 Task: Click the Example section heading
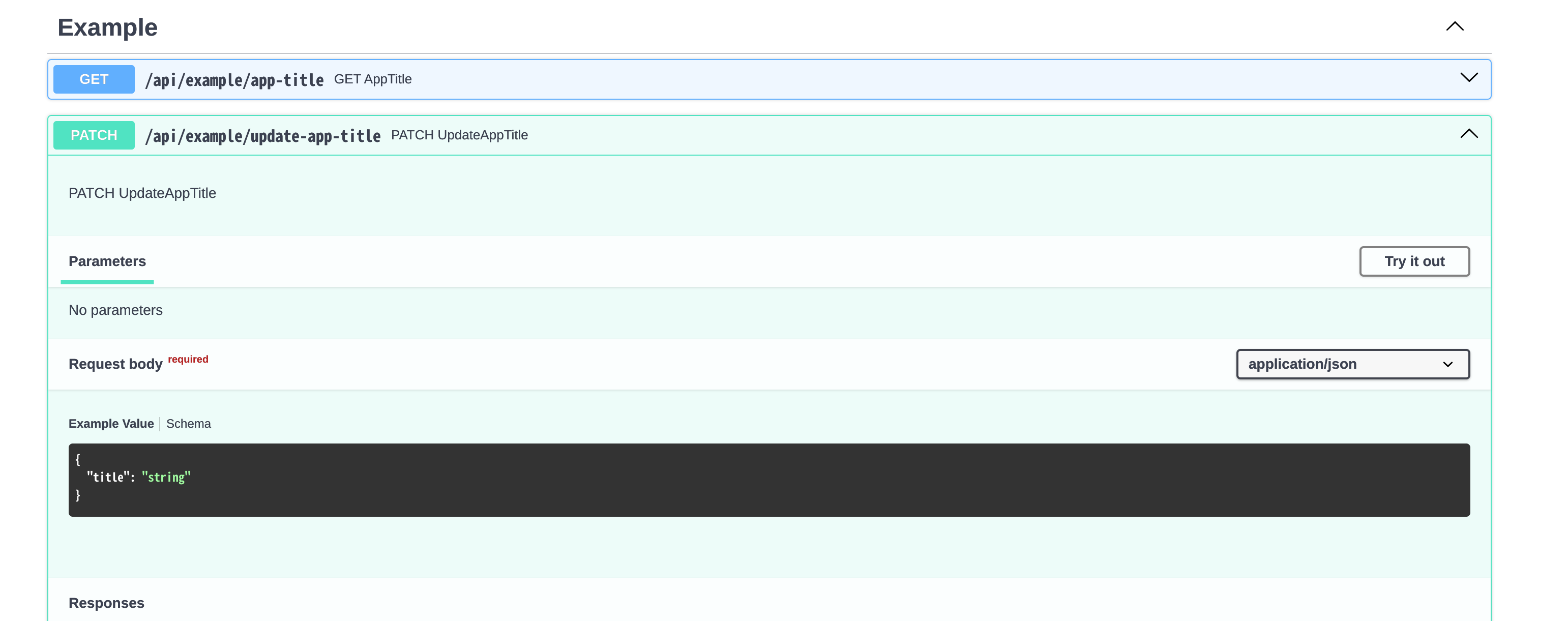tap(107, 27)
